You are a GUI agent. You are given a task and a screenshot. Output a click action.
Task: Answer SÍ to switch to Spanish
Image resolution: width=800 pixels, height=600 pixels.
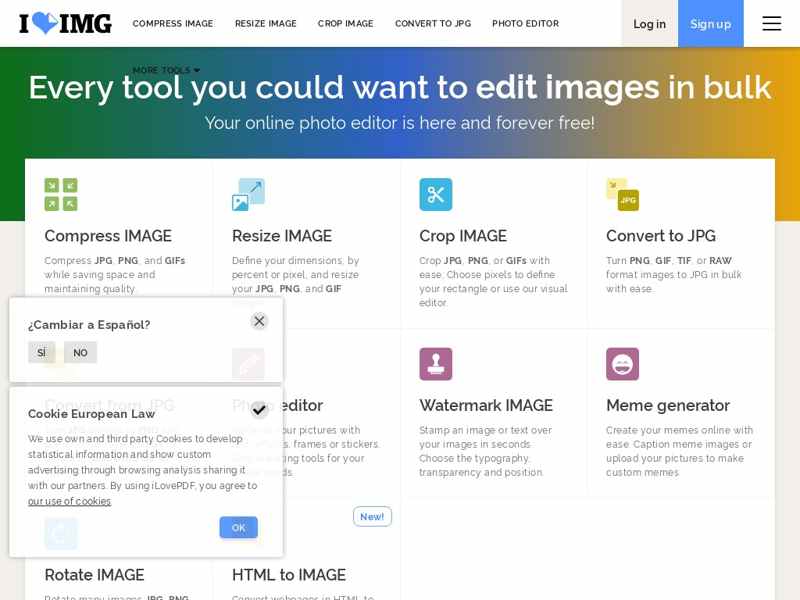point(42,353)
